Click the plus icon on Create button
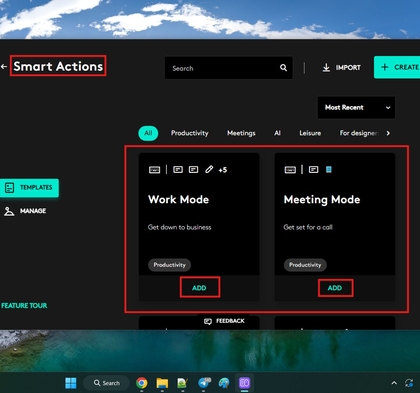 [385, 67]
